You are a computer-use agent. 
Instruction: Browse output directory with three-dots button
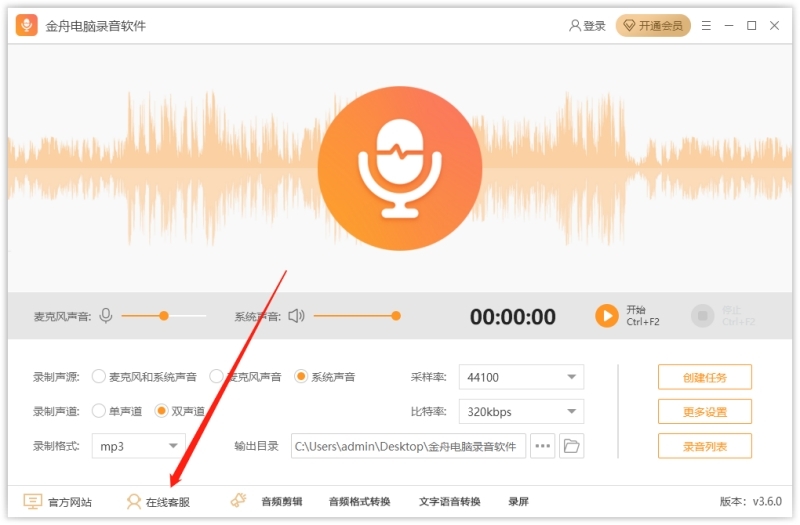[x=542, y=446]
